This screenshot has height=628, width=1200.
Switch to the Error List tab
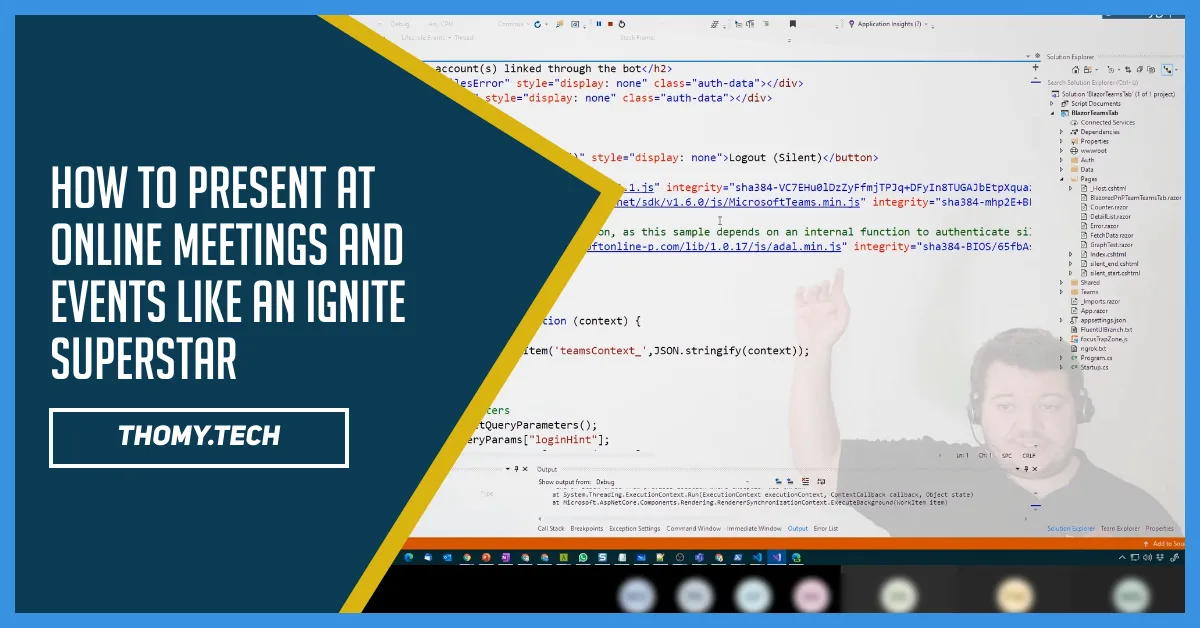pyautogui.click(x=826, y=527)
